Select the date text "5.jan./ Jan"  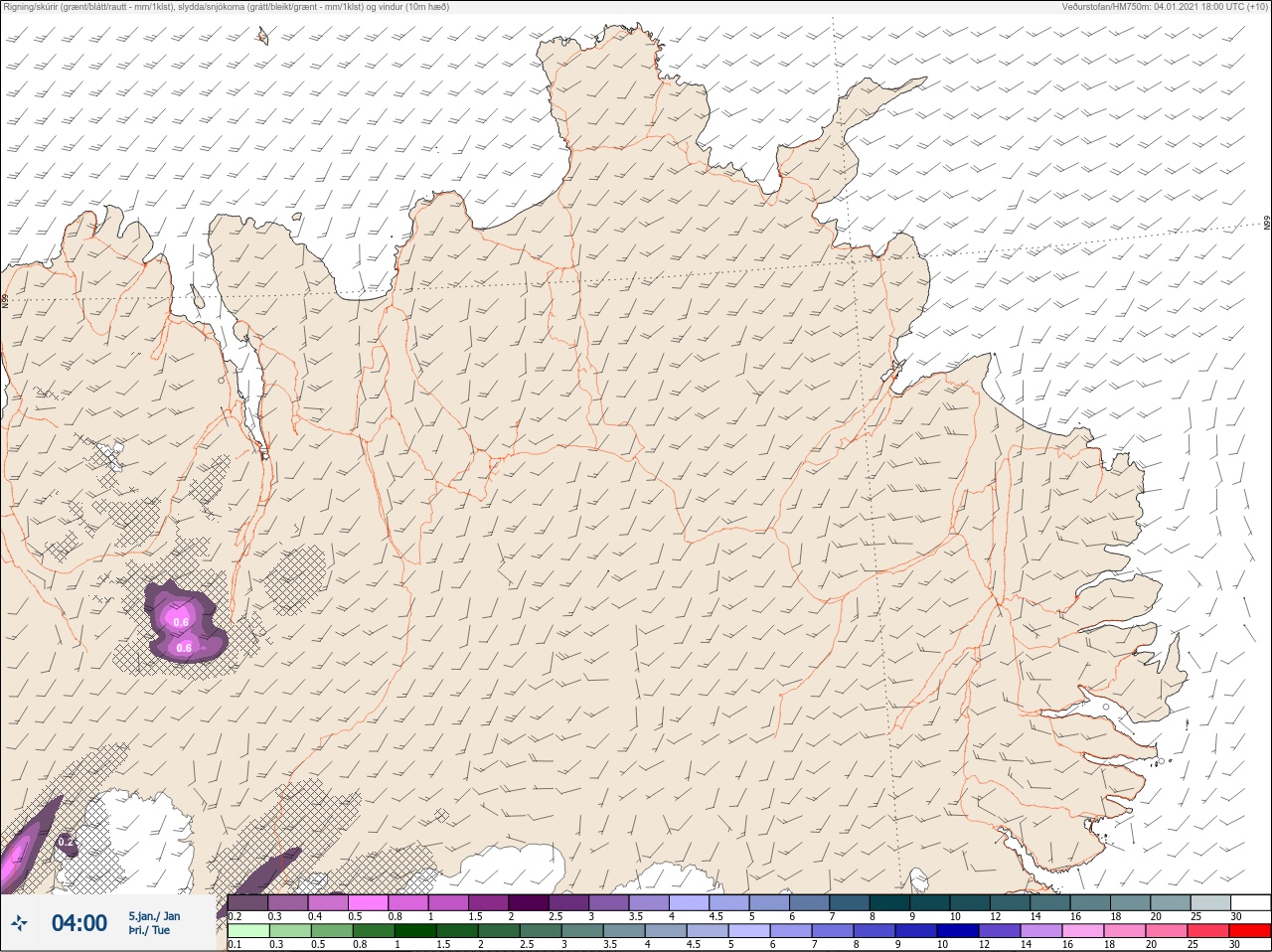pos(154,916)
